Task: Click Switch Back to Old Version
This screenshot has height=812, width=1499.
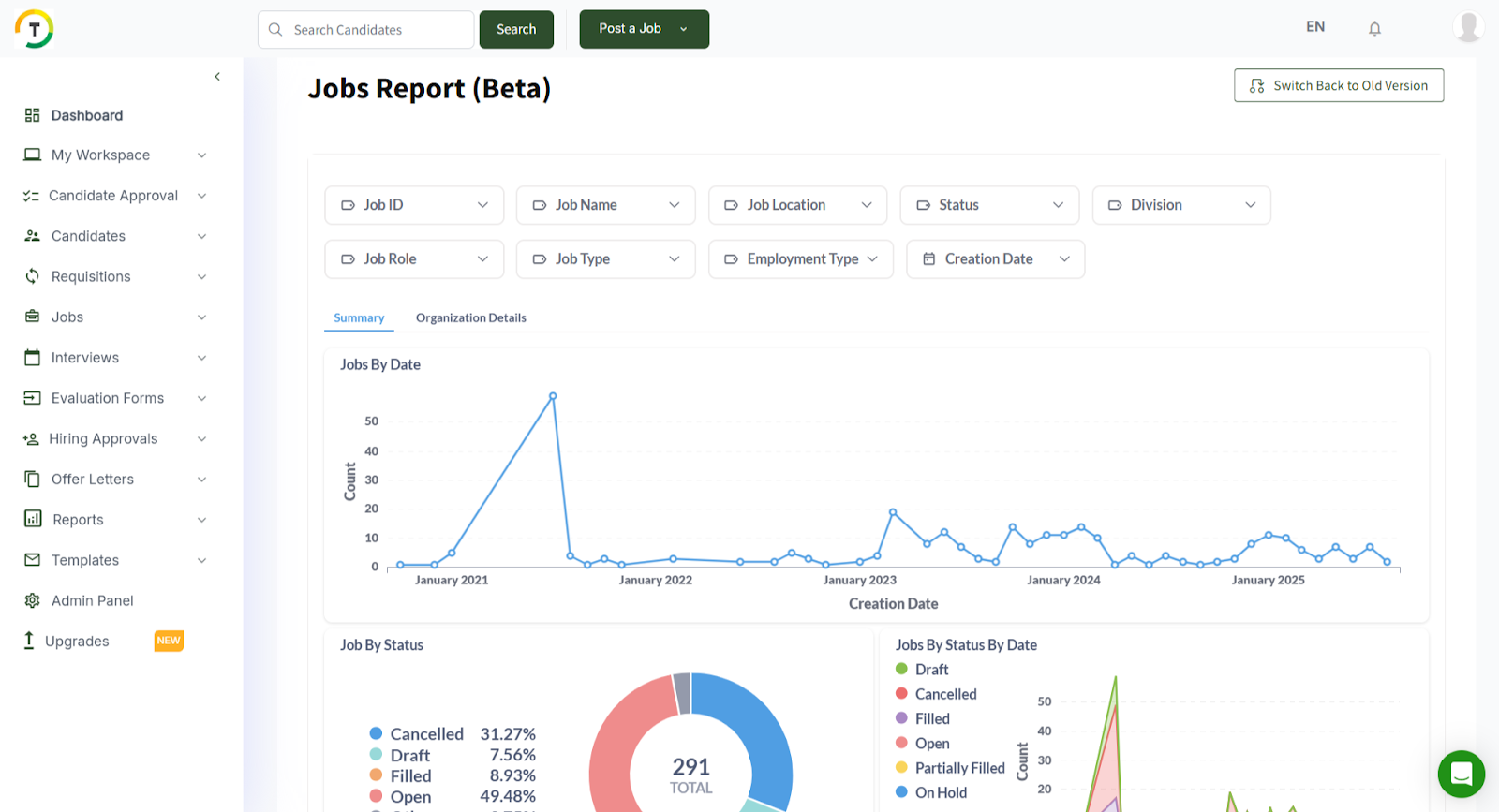Action: pos(1338,85)
